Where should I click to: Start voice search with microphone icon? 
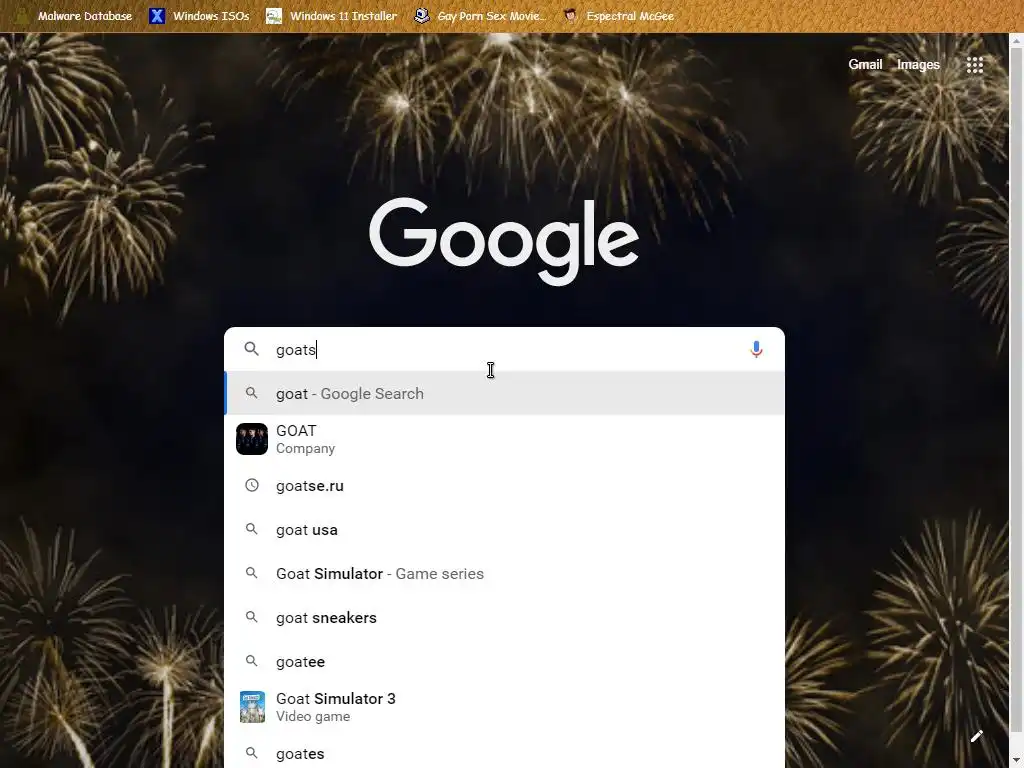(x=756, y=349)
